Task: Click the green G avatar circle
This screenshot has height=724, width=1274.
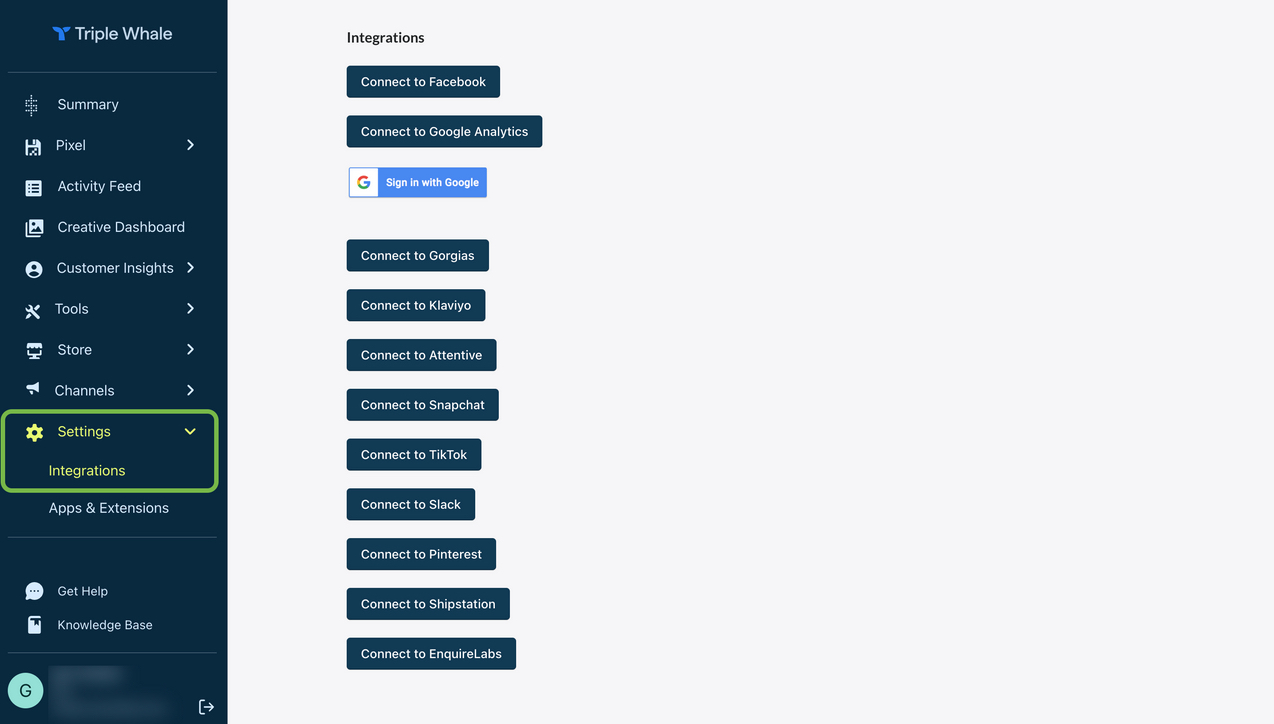Action: coord(25,690)
